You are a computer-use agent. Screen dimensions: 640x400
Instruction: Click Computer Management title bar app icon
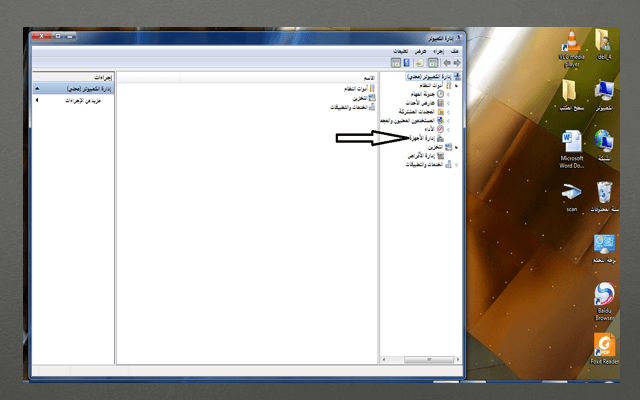(x=458, y=38)
